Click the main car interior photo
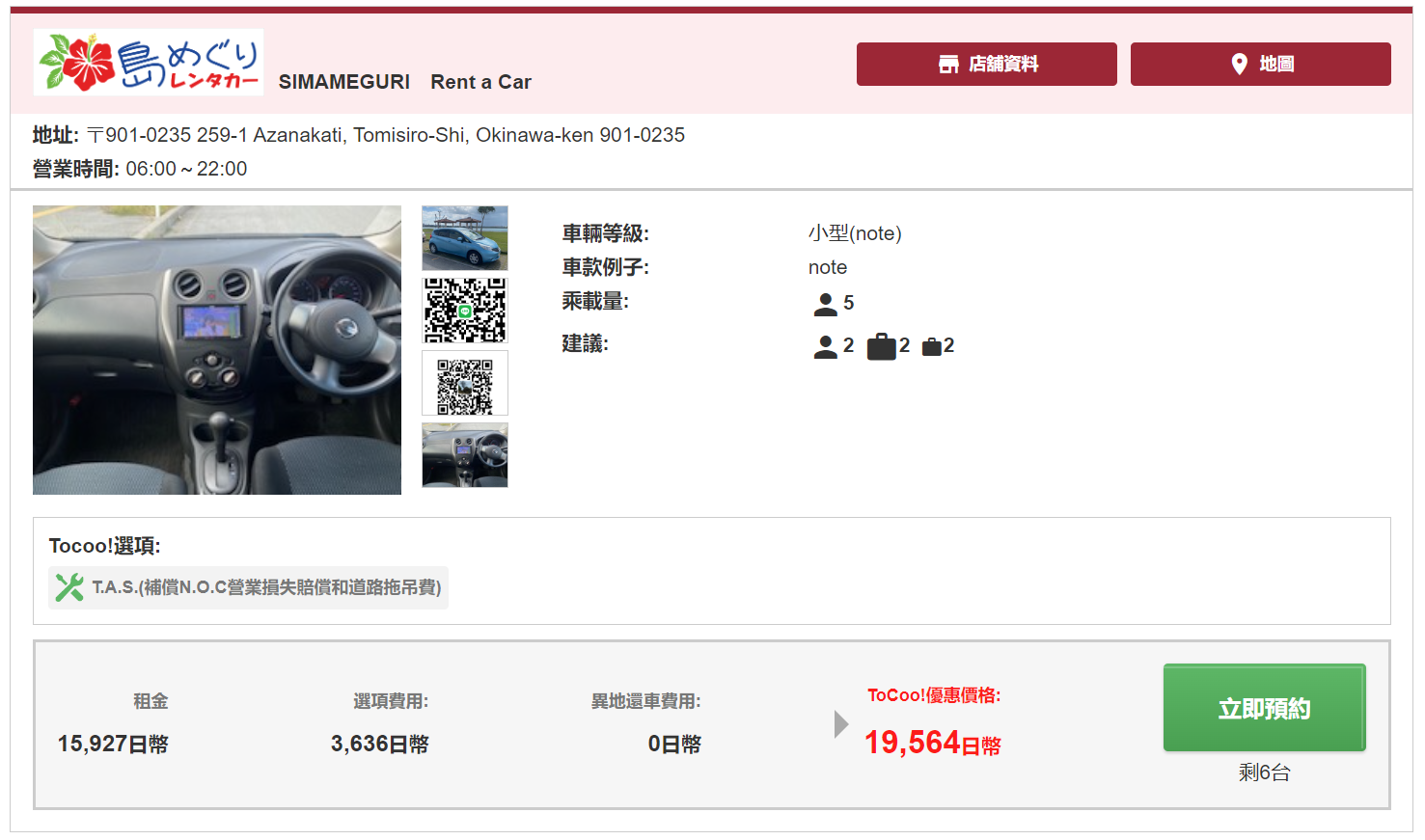The width and height of the screenshot is (1425, 840). pyautogui.click(x=217, y=350)
